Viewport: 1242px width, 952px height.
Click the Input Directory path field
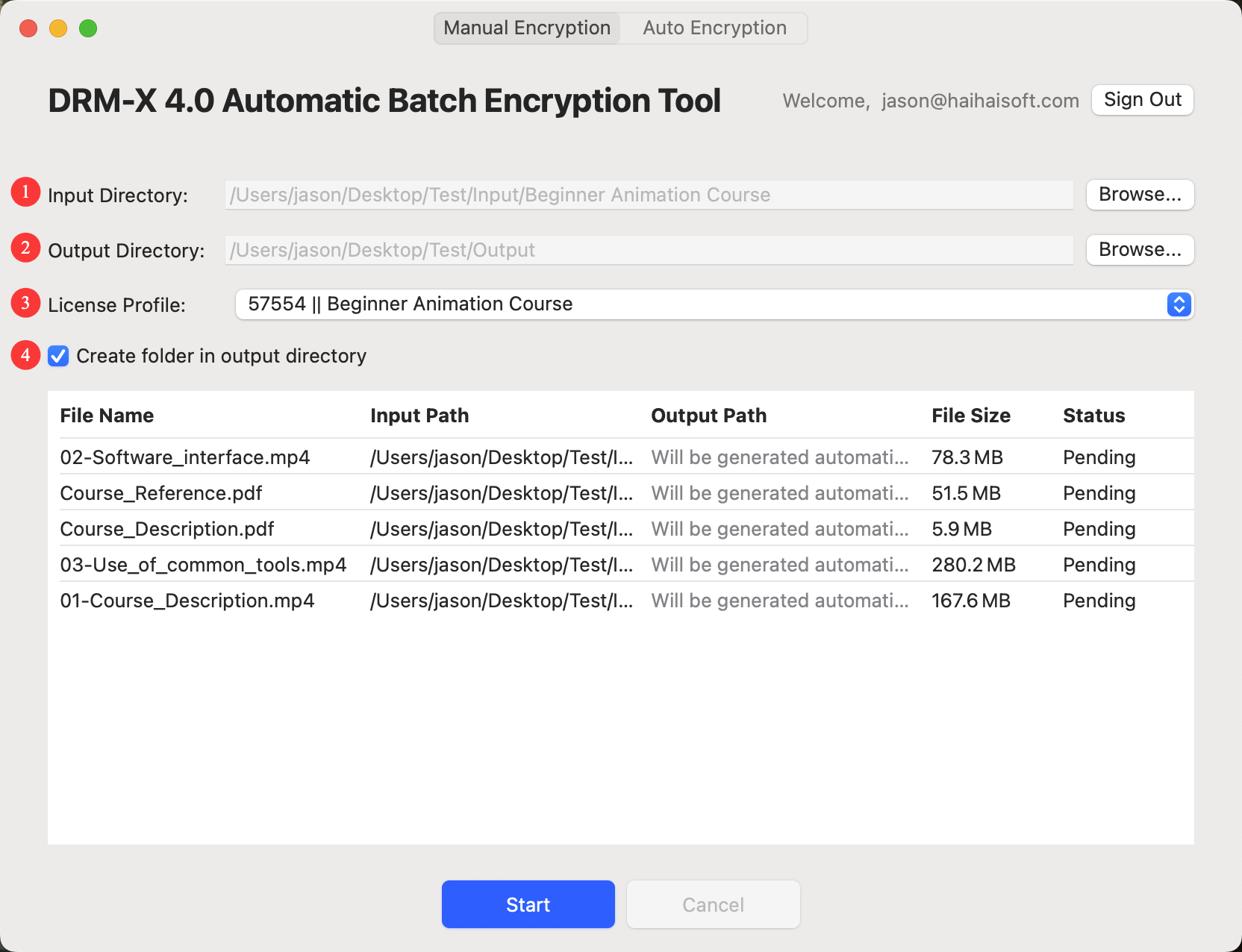[649, 195]
